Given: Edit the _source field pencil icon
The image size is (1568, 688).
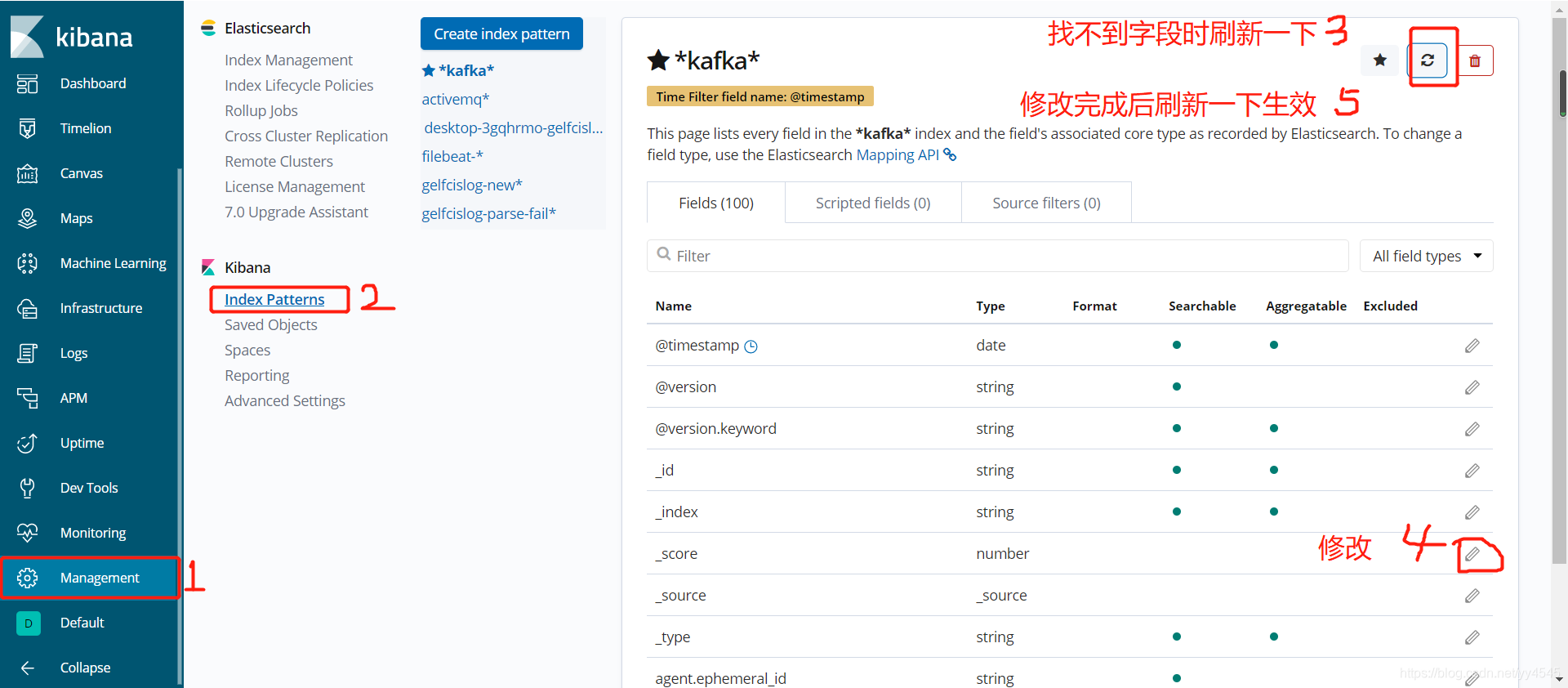Looking at the screenshot, I should 1472,596.
